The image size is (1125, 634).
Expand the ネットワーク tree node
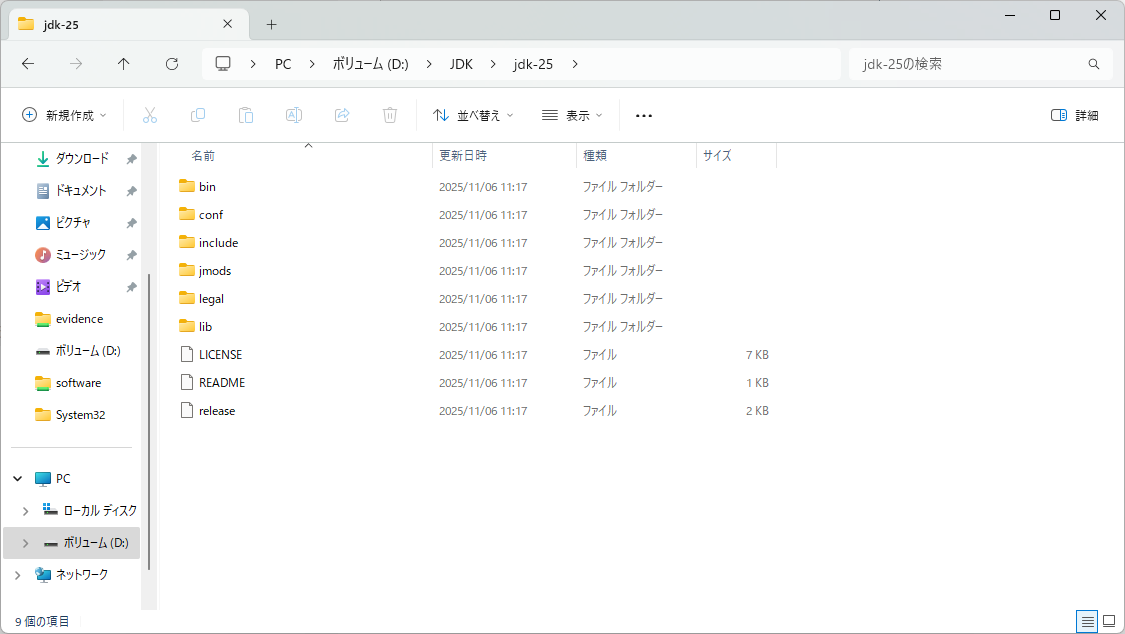pos(18,574)
